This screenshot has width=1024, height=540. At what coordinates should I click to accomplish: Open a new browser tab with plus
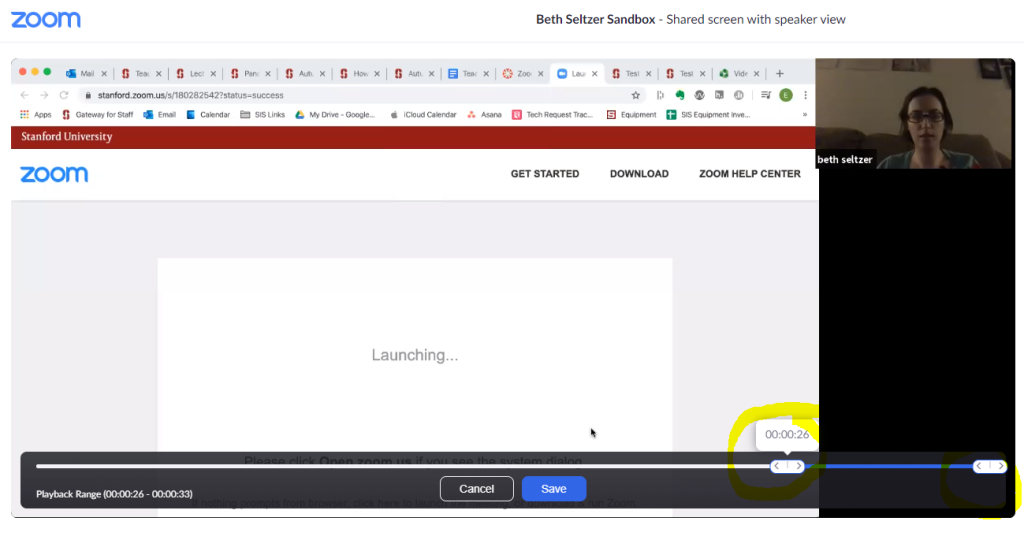click(779, 74)
